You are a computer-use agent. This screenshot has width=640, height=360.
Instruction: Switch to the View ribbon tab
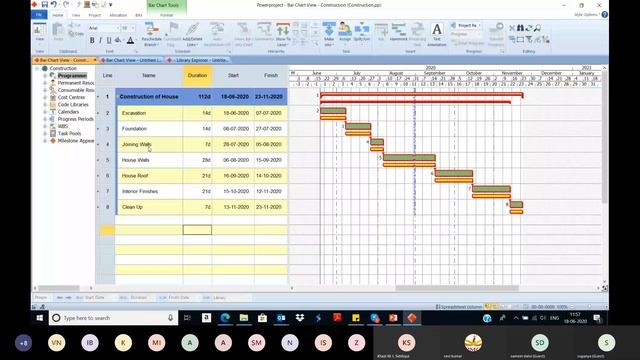(x=76, y=15)
